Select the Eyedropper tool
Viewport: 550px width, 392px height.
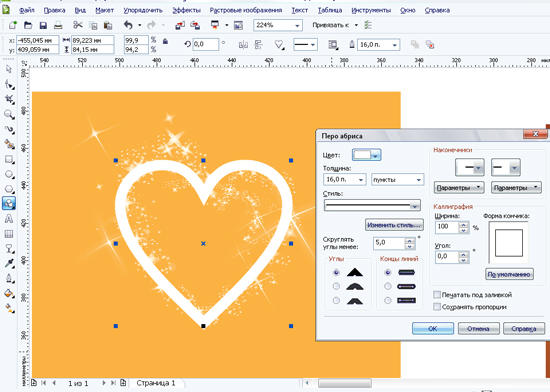[9, 264]
